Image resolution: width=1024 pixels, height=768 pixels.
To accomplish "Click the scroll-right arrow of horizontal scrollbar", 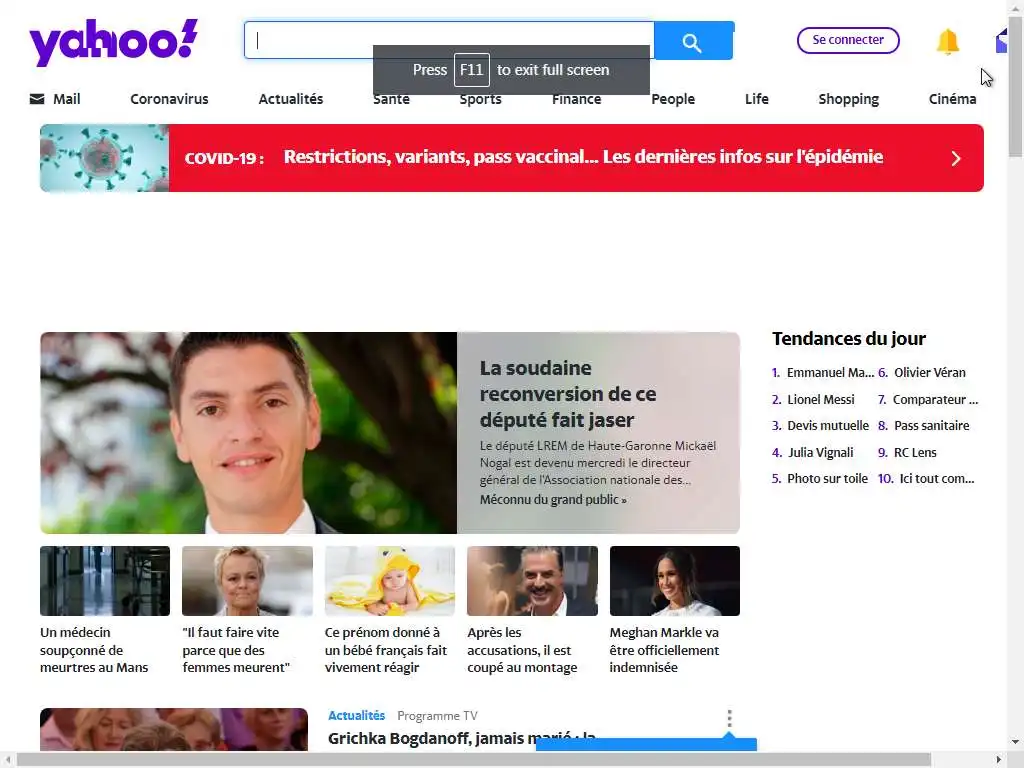I will 999,759.
